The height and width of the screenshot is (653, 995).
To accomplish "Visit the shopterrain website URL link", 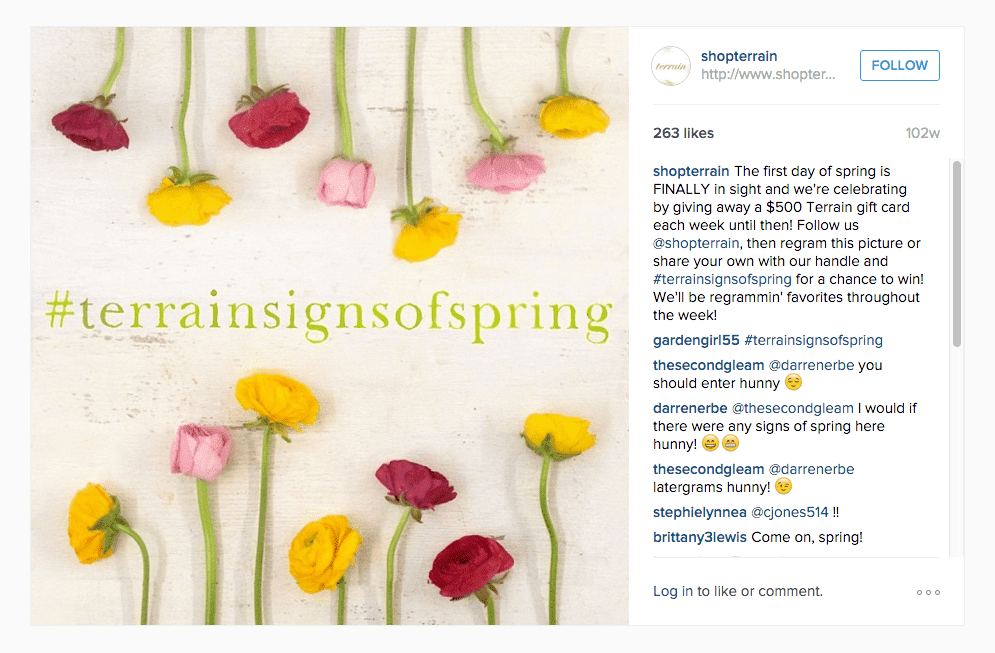I will point(768,74).
